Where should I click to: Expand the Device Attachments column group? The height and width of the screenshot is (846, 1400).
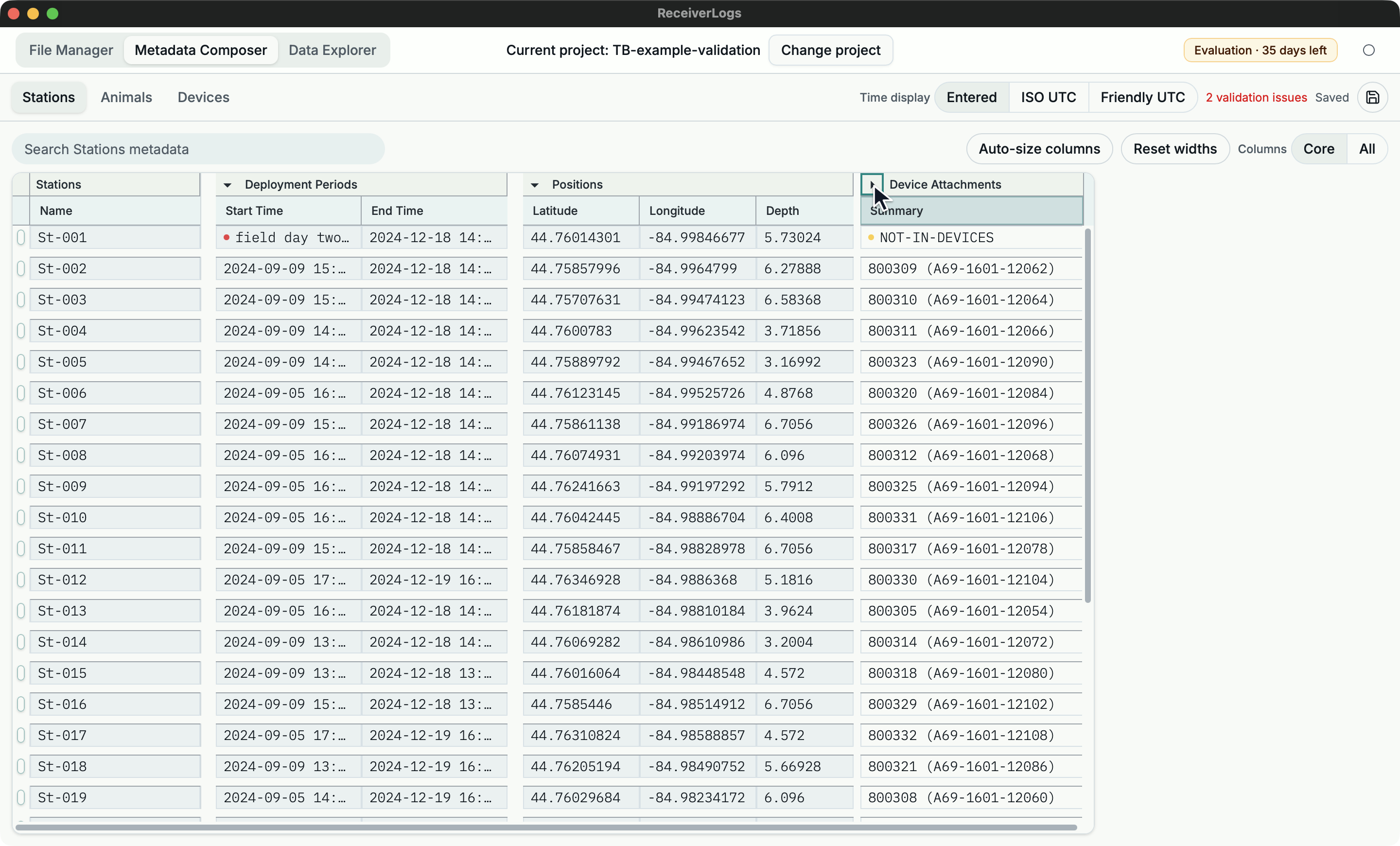(872, 184)
